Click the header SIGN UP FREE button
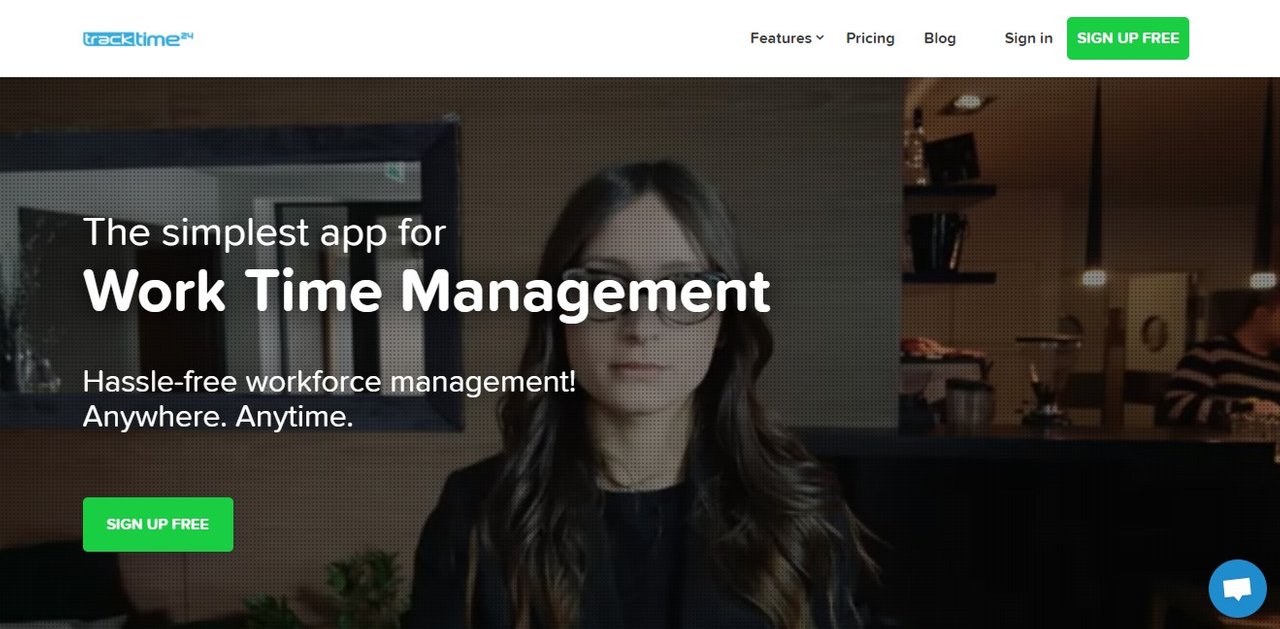The height and width of the screenshot is (629, 1280). [1128, 38]
